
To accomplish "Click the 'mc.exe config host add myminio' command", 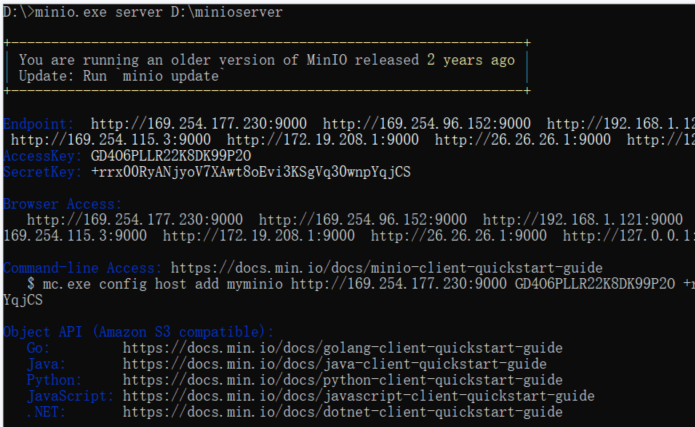I will [163, 284].
